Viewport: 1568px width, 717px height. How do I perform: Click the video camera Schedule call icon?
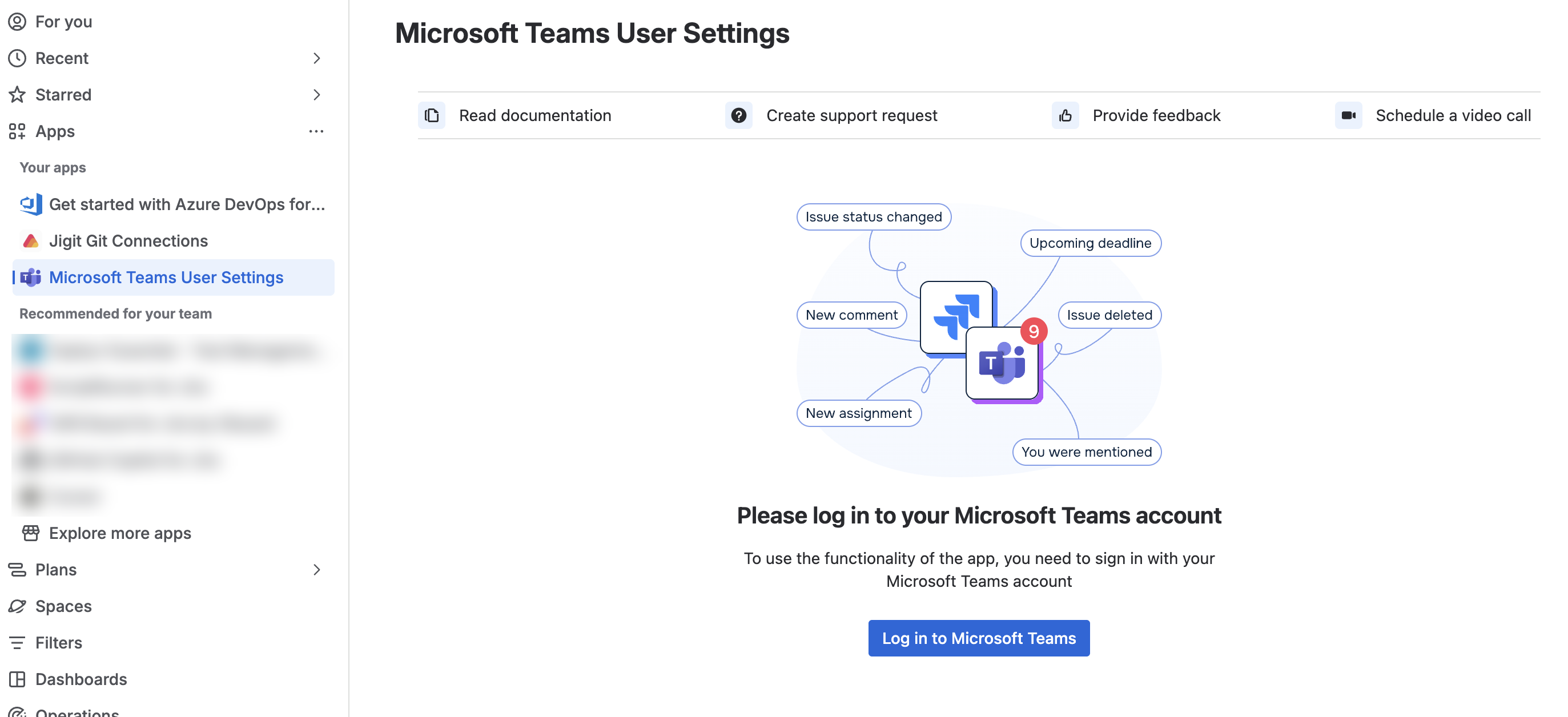point(1348,116)
